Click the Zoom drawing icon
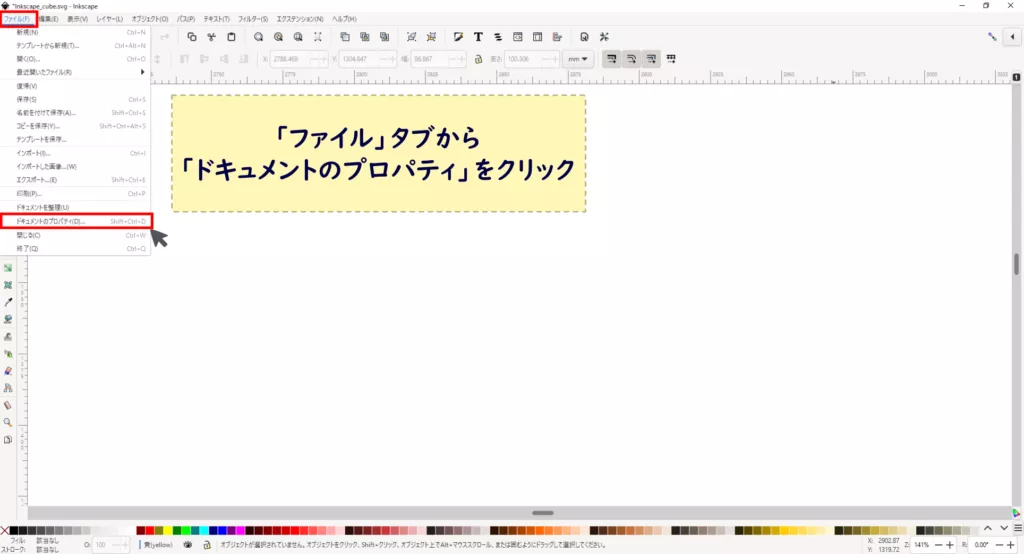This screenshot has width=1024, height=554. click(278, 37)
